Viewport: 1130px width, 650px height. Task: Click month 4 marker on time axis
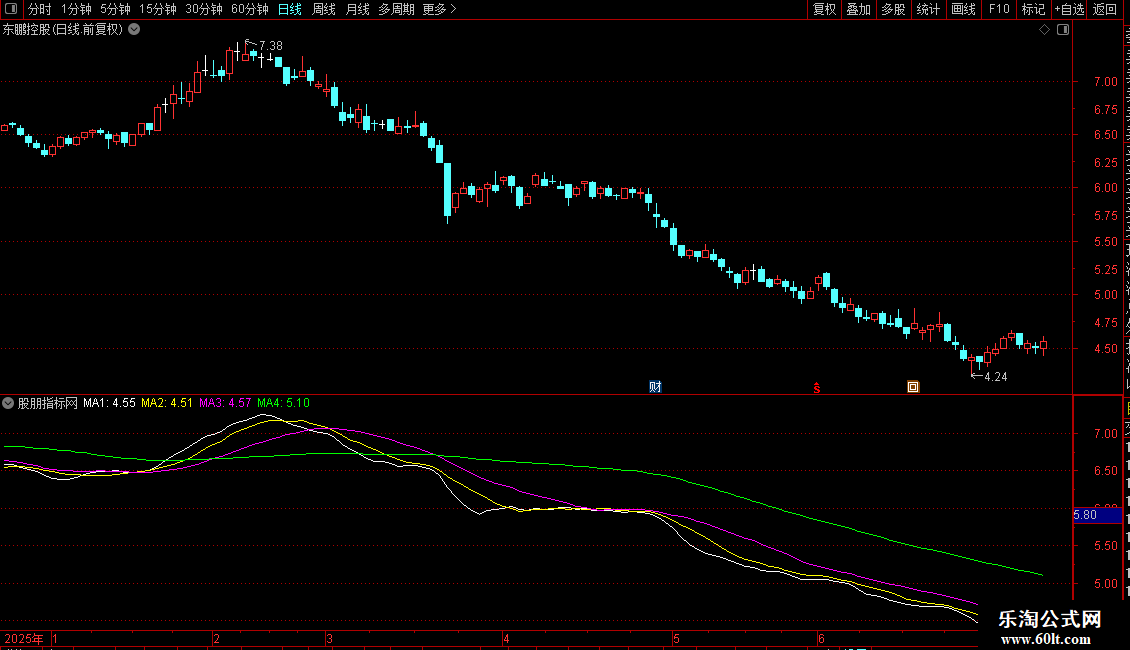tap(506, 638)
